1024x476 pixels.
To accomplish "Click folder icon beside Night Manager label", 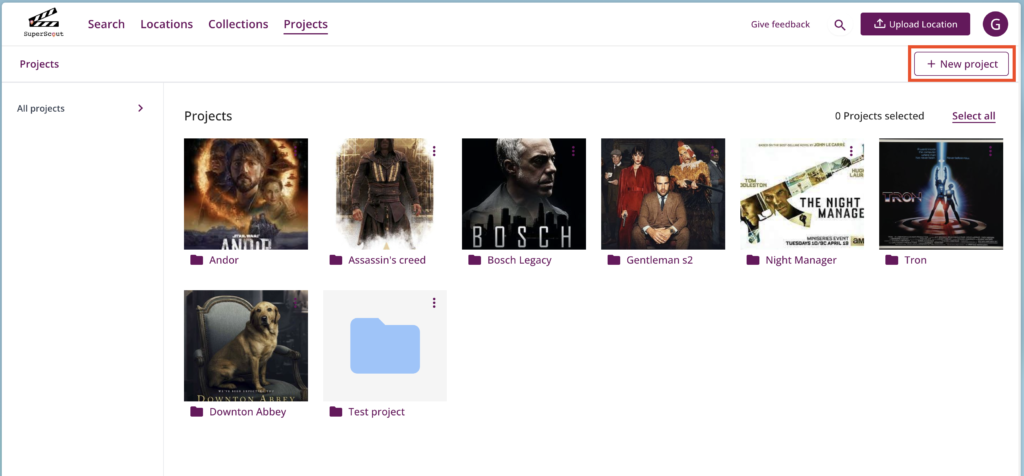I will coord(753,260).
